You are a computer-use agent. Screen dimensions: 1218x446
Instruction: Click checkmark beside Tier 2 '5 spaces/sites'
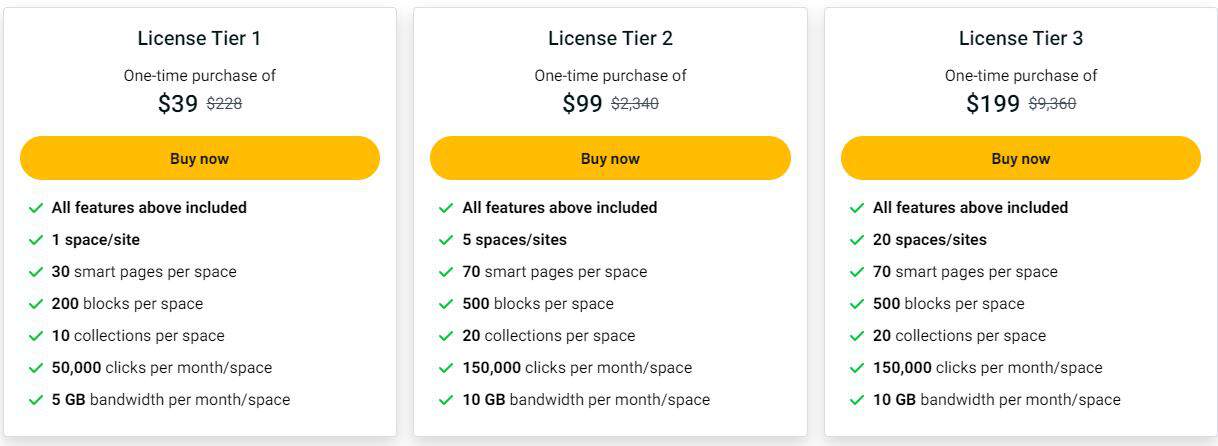point(446,240)
